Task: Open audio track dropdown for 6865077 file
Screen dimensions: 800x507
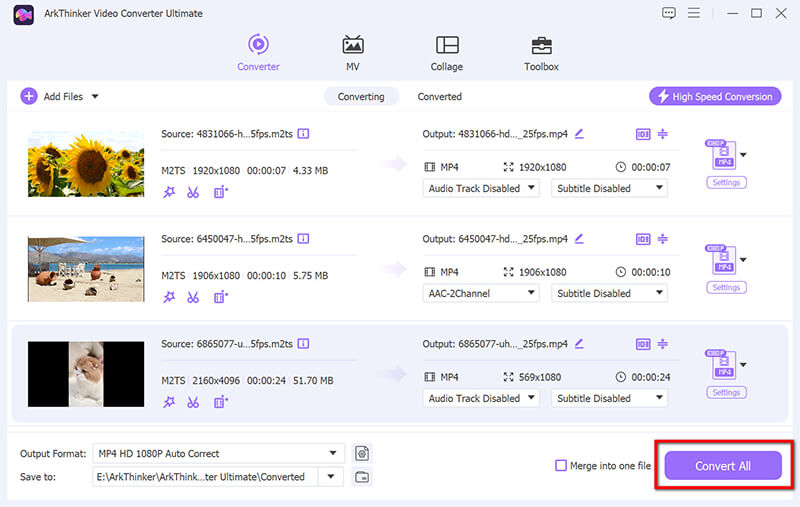Action: (481, 398)
